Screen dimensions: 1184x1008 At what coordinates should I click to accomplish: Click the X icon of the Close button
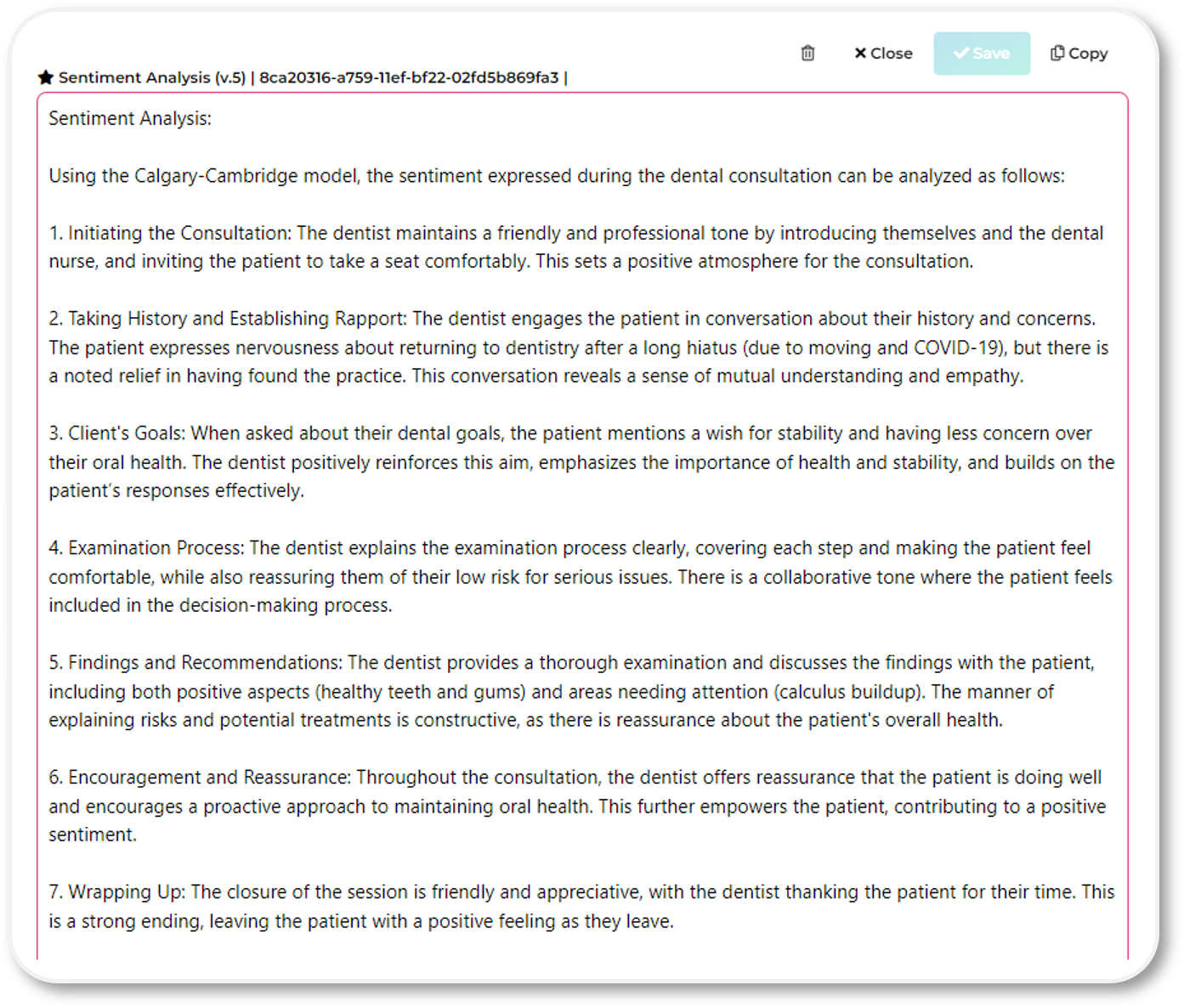coord(860,54)
